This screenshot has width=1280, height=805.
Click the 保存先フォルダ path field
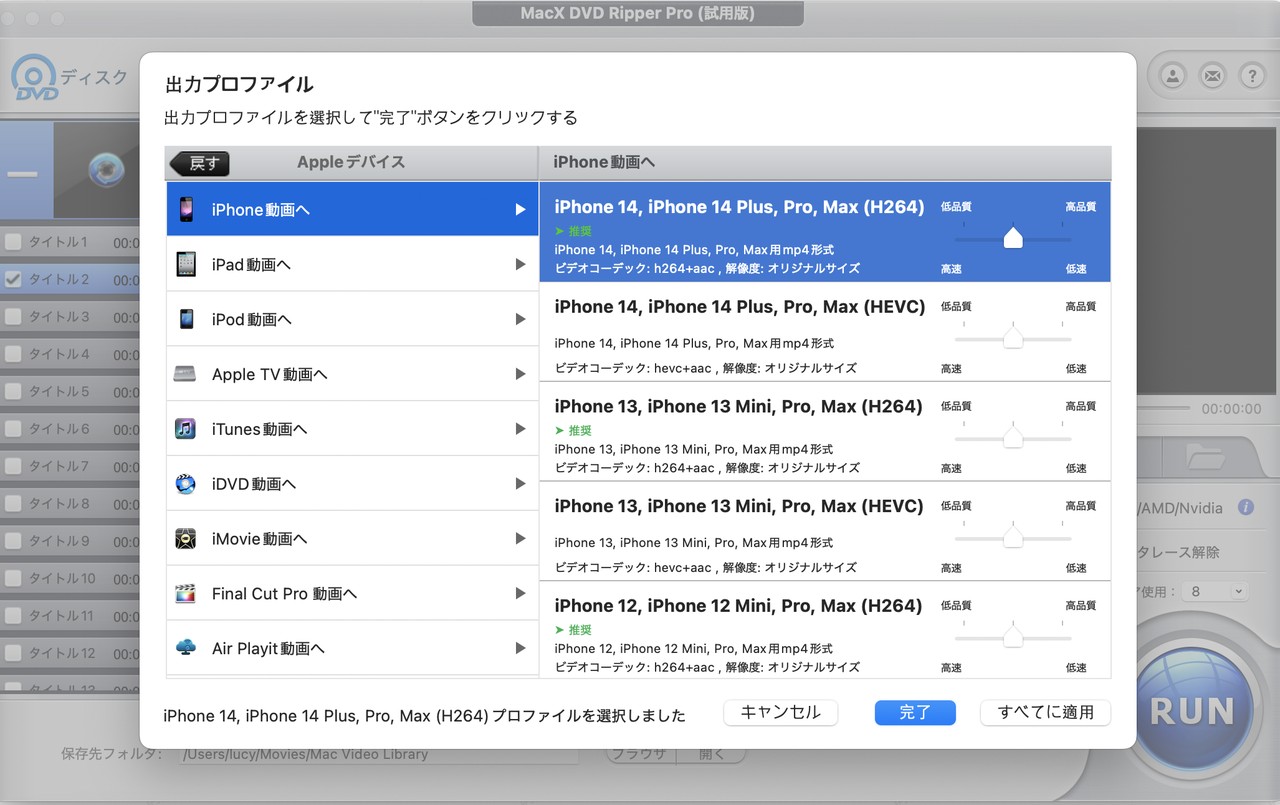tap(380, 754)
